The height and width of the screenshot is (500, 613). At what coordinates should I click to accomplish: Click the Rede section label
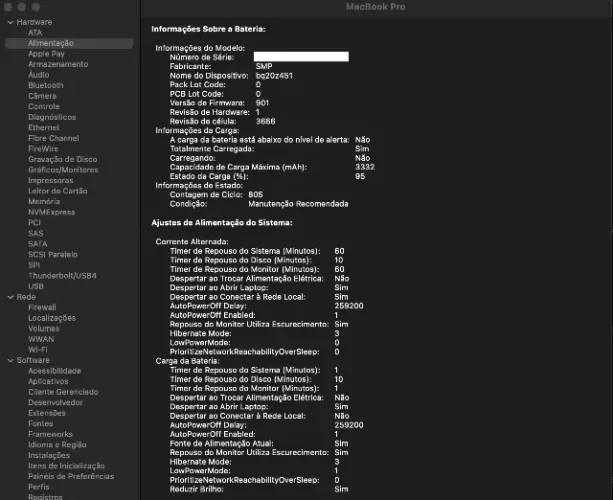click(x=26, y=297)
